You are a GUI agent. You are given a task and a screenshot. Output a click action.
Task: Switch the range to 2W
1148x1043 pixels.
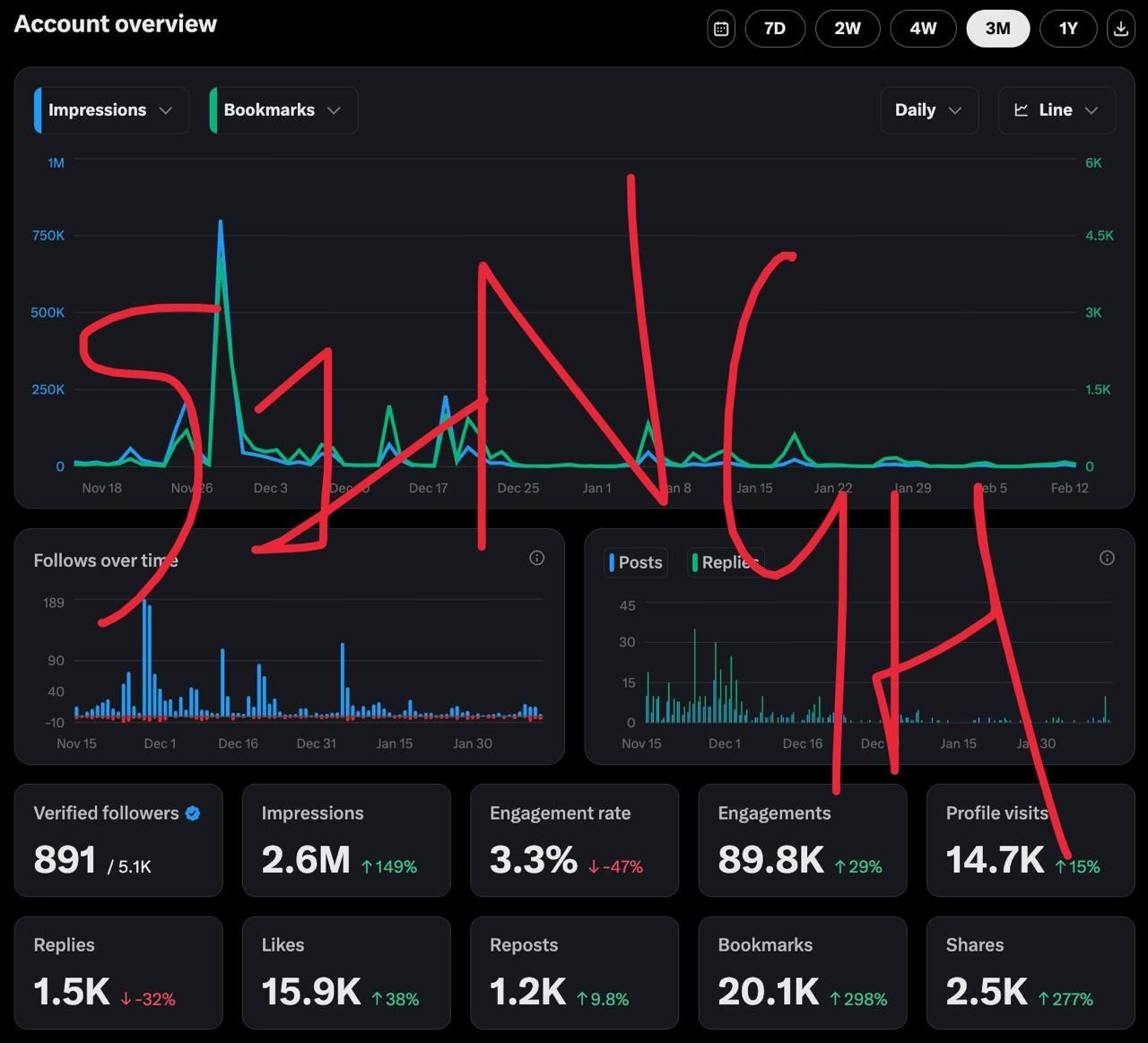848,29
